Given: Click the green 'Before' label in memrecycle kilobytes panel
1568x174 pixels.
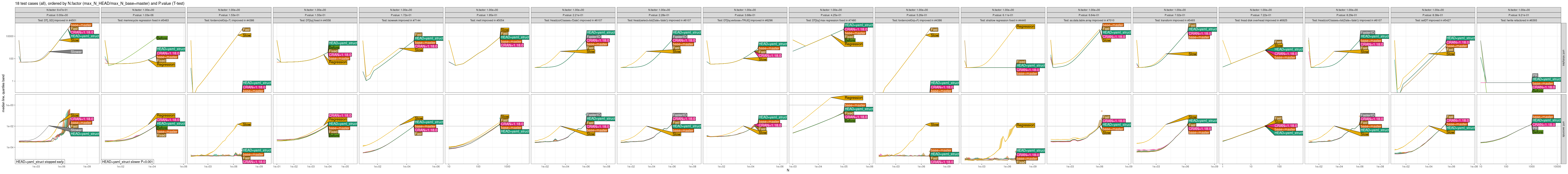Looking at the screenshot, I should pyautogui.click(x=162, y=38).
